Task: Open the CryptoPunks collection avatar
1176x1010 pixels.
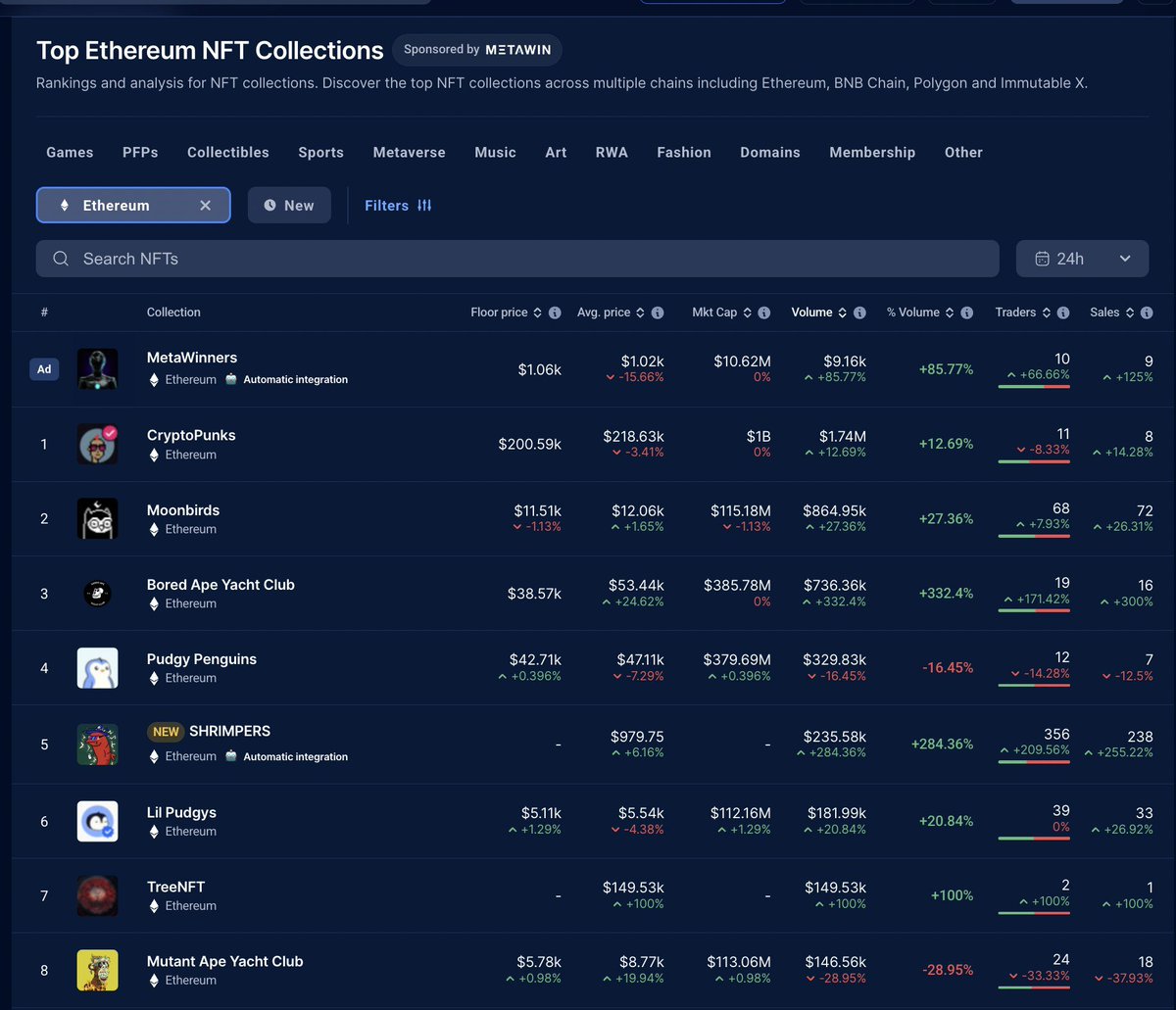Action: click(97, 444)
